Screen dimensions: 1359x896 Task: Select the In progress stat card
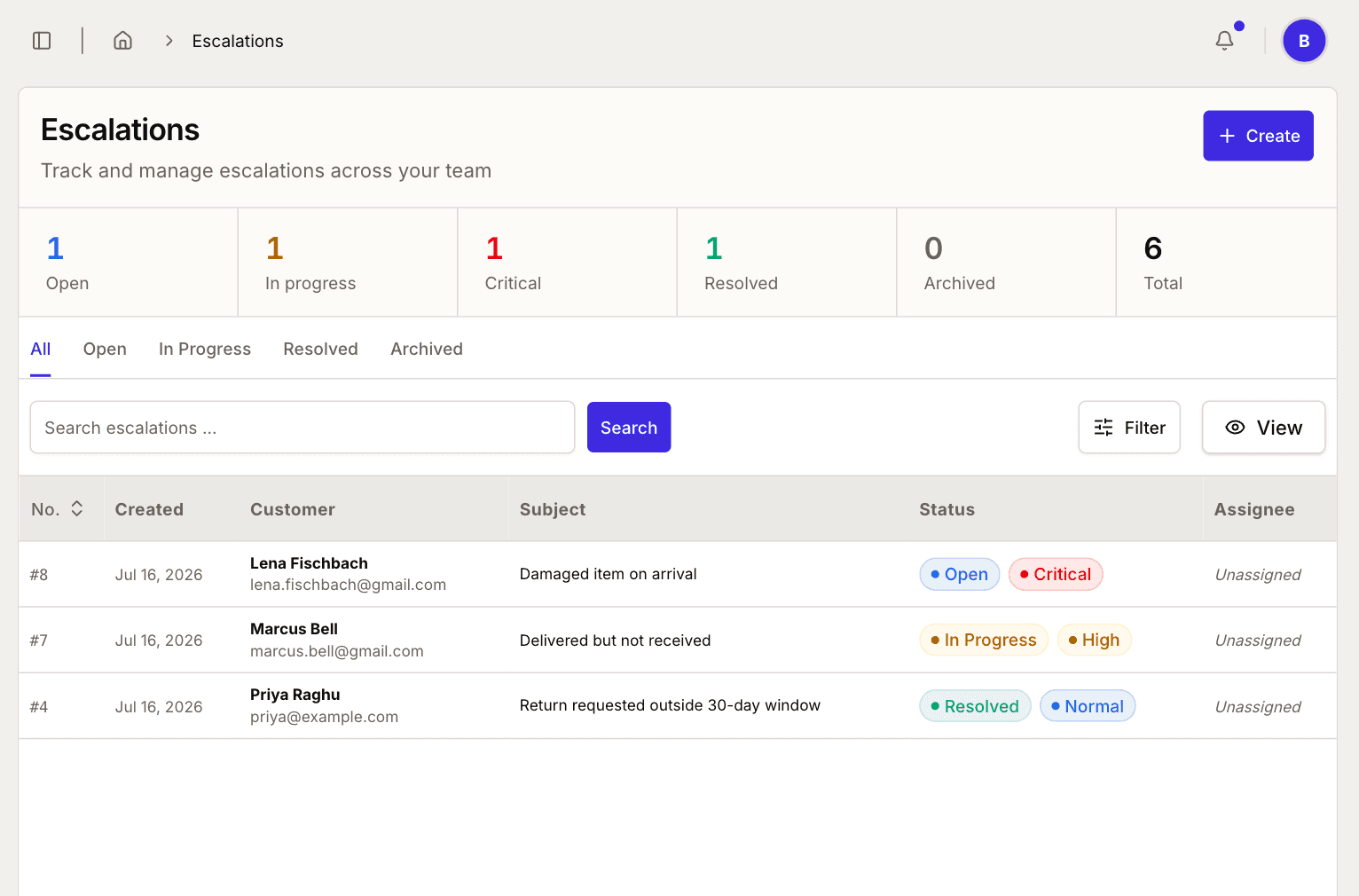pos(348,263)
